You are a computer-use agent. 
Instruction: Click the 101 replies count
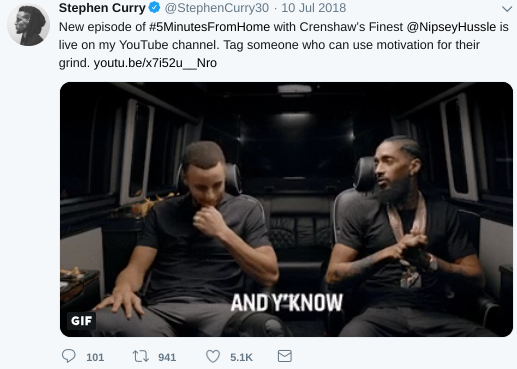pos(95,357)
